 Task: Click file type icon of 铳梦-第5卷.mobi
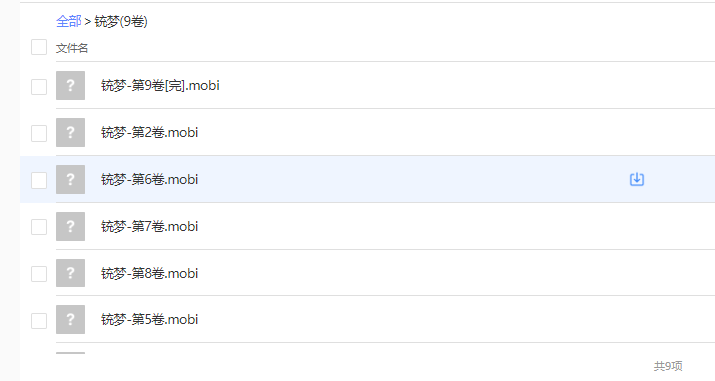pos(70,319)
